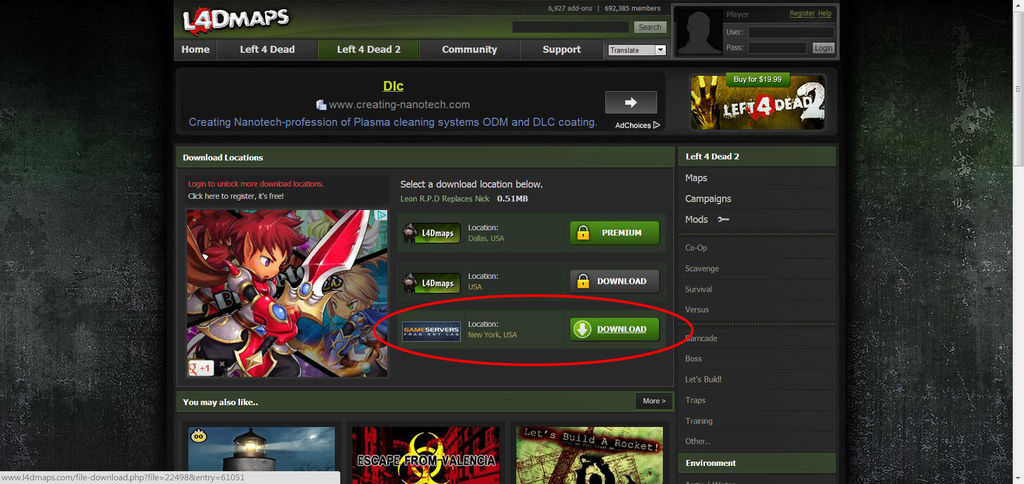
Task: Click the Dlc ad title link
Action: pos(393,86)
